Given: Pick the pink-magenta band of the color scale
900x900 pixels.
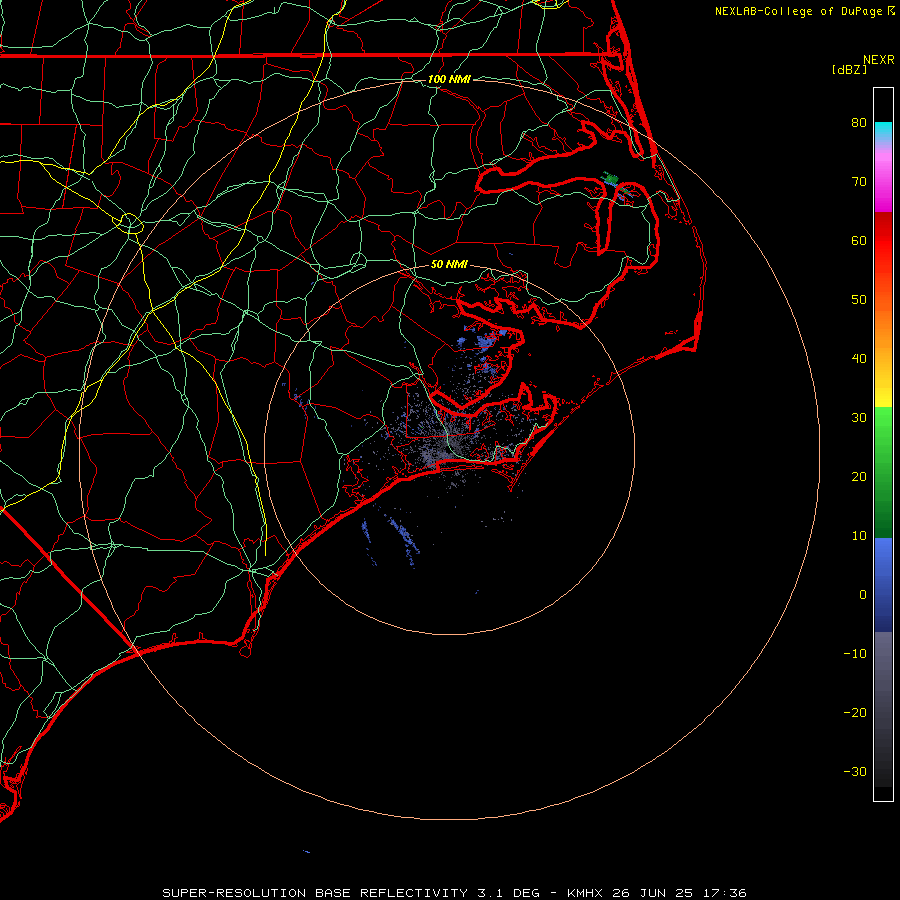Looking at the screenshot, I should (x=883, y=183).
